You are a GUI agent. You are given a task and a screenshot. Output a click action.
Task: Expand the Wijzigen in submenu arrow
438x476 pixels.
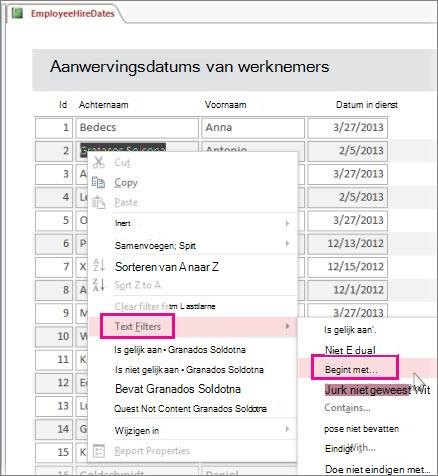(x=287, y=429)
